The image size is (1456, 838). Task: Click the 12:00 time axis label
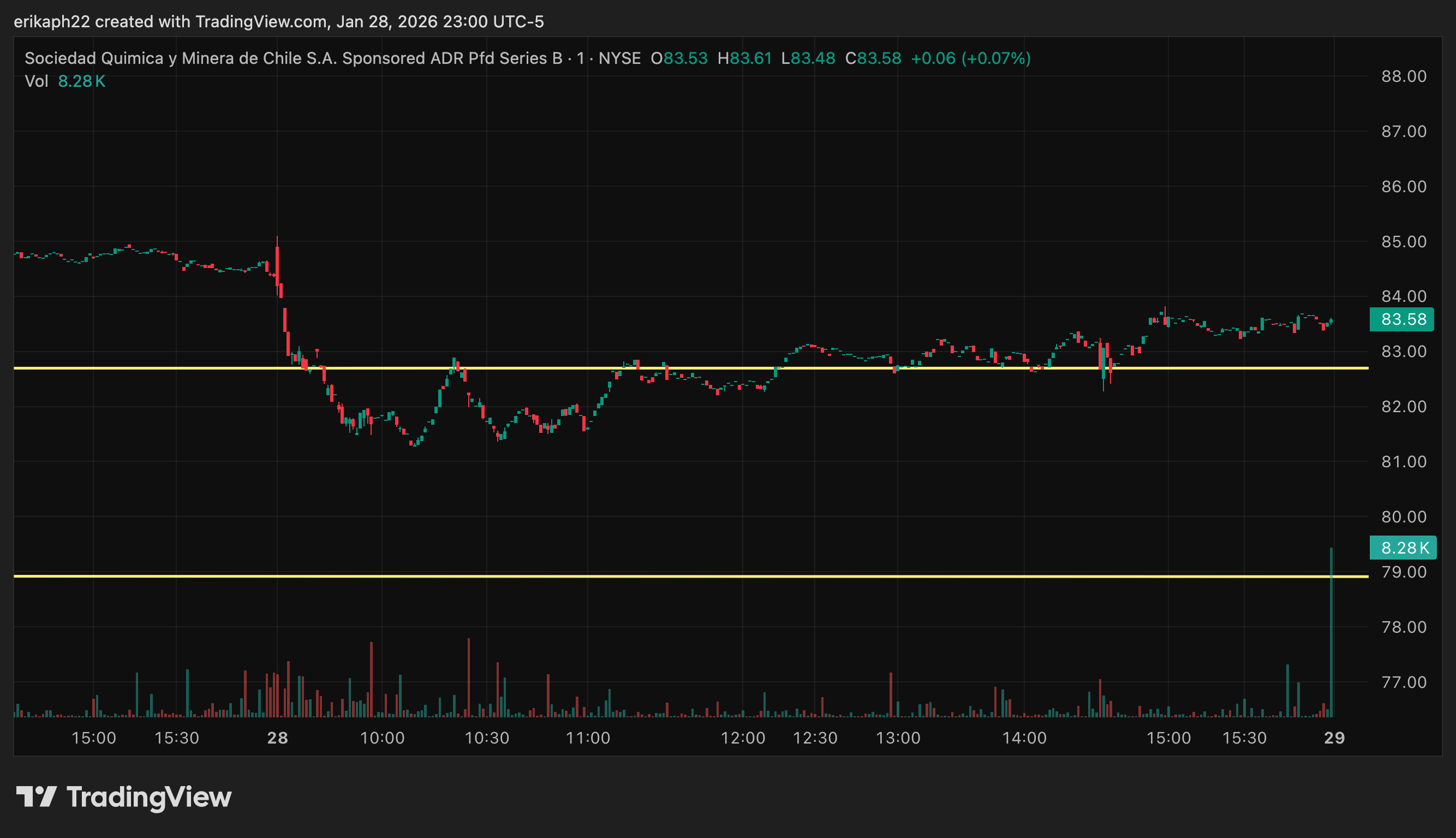coord(743,738)
